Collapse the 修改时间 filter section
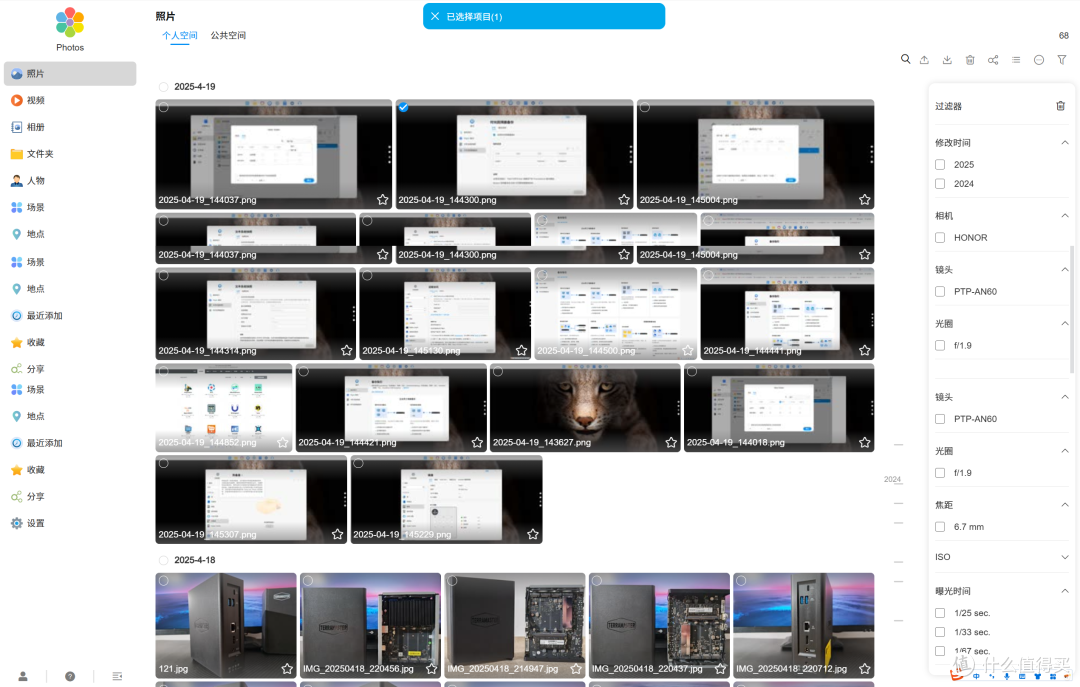Viewport: 1080px width, 687px height. 1065,143
